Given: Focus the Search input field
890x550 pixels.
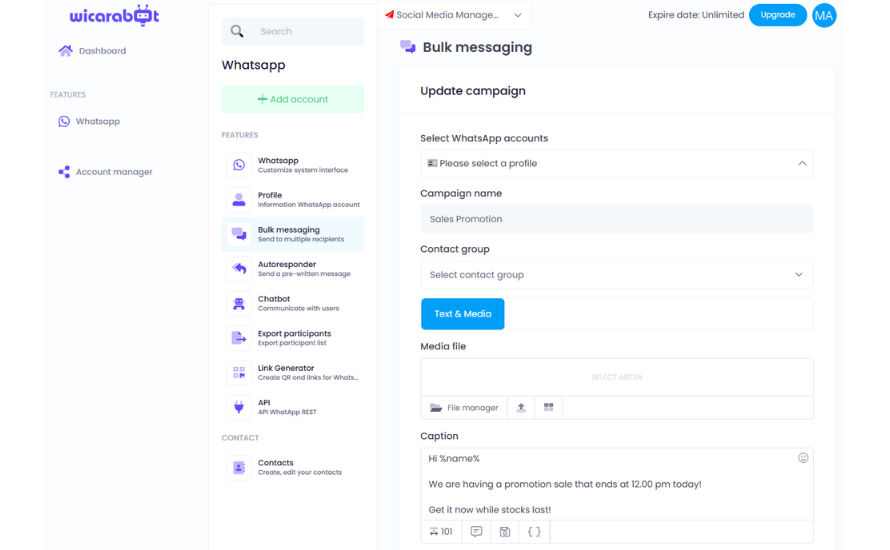Looking at the screenshot, I should pyautogui.click(x=293, y=31).
